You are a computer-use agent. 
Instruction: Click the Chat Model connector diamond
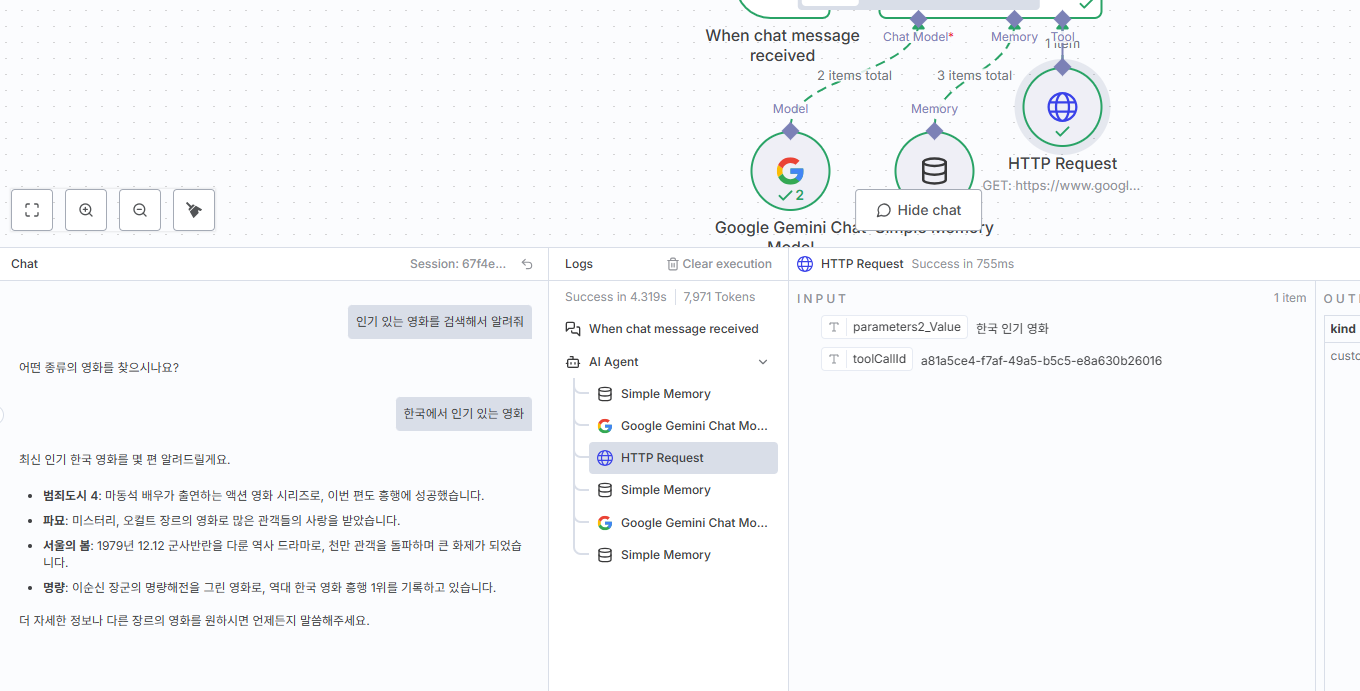(918, 19)
